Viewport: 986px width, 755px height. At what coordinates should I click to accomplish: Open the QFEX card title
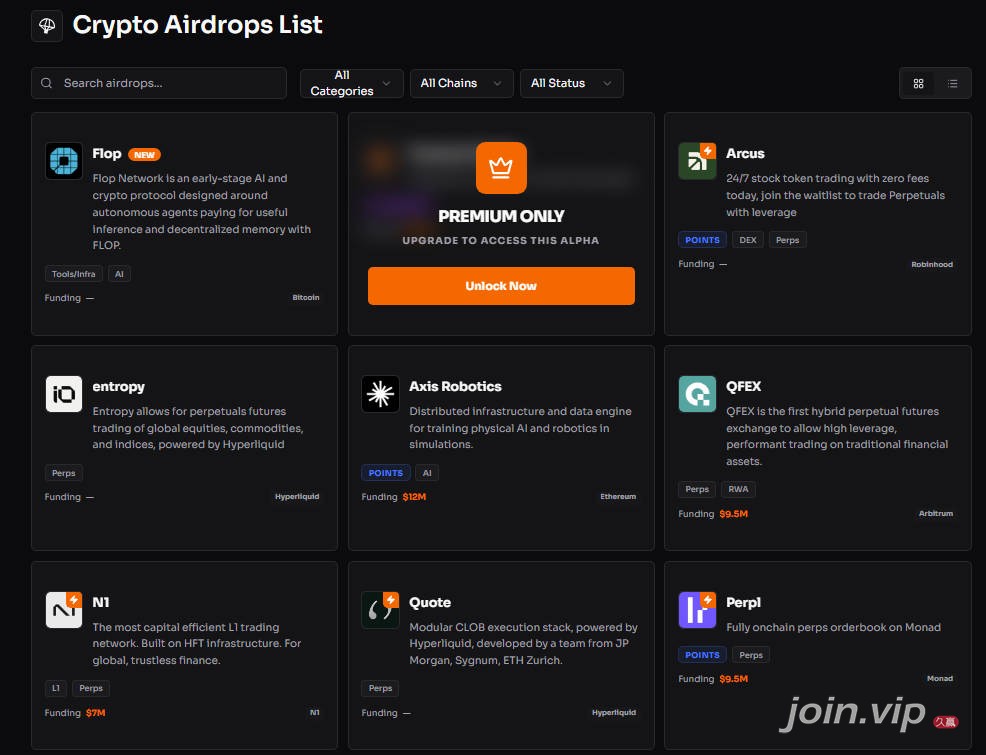click(x=743, y=387)
